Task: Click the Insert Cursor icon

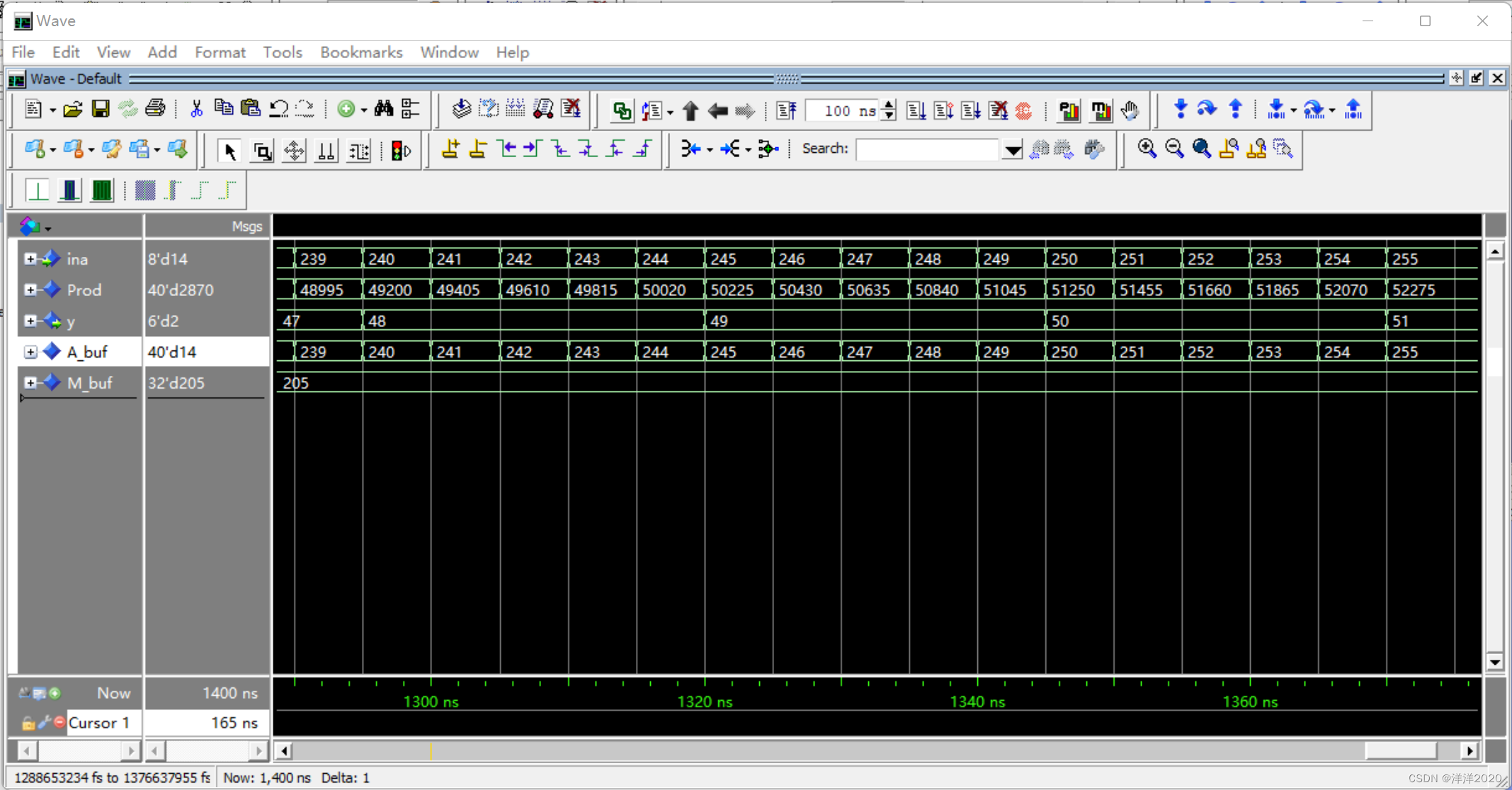Action: point(450,149)
